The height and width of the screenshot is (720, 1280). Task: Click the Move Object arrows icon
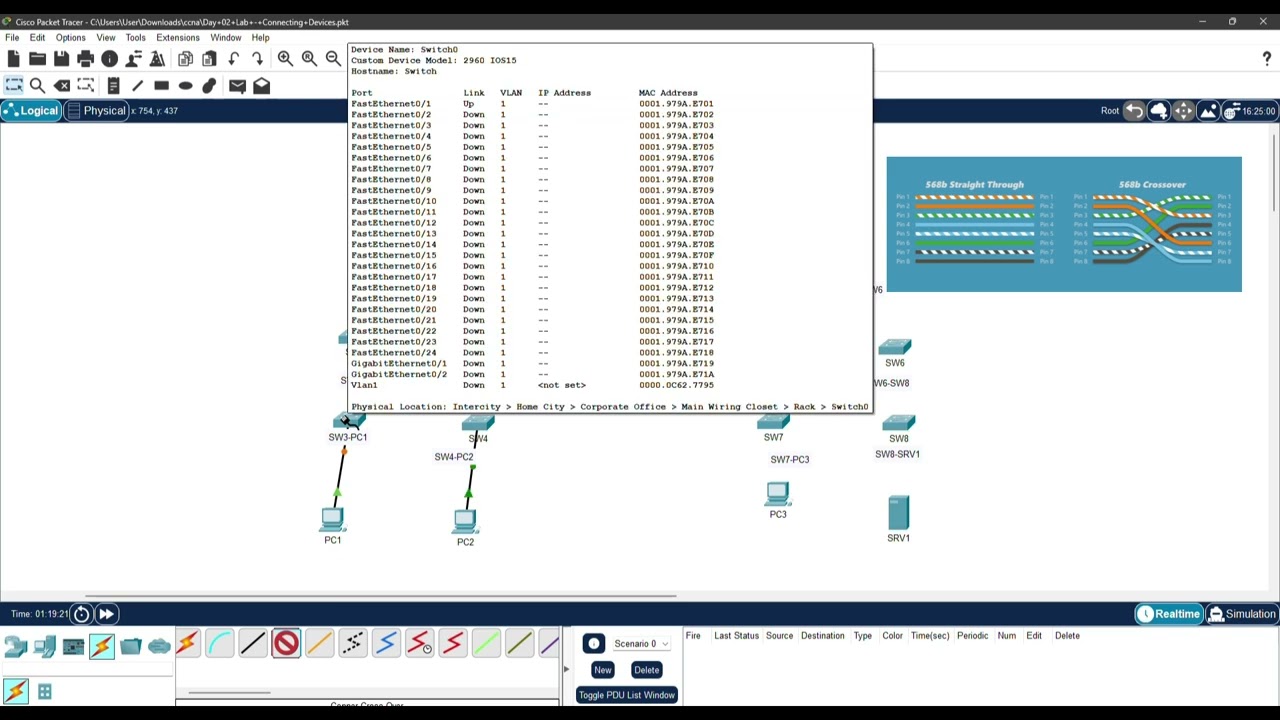[1183, 111]
